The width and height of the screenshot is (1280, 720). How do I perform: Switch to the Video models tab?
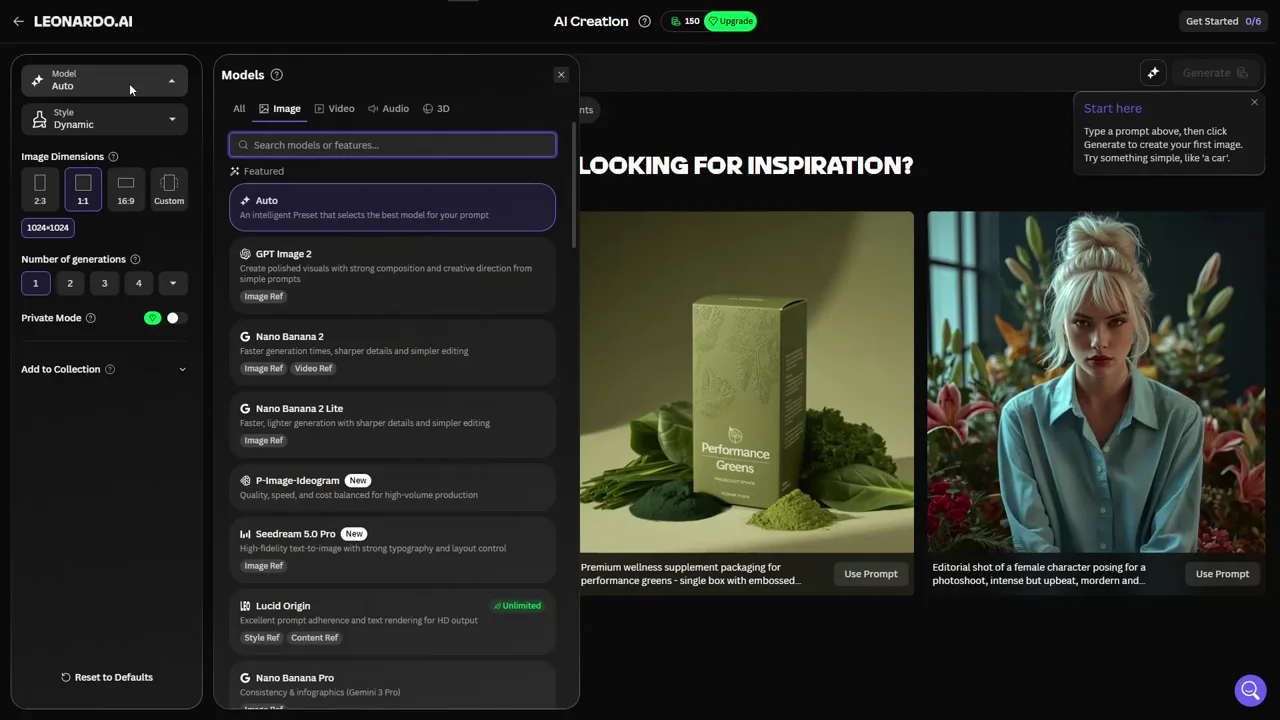tap(334, 109)
